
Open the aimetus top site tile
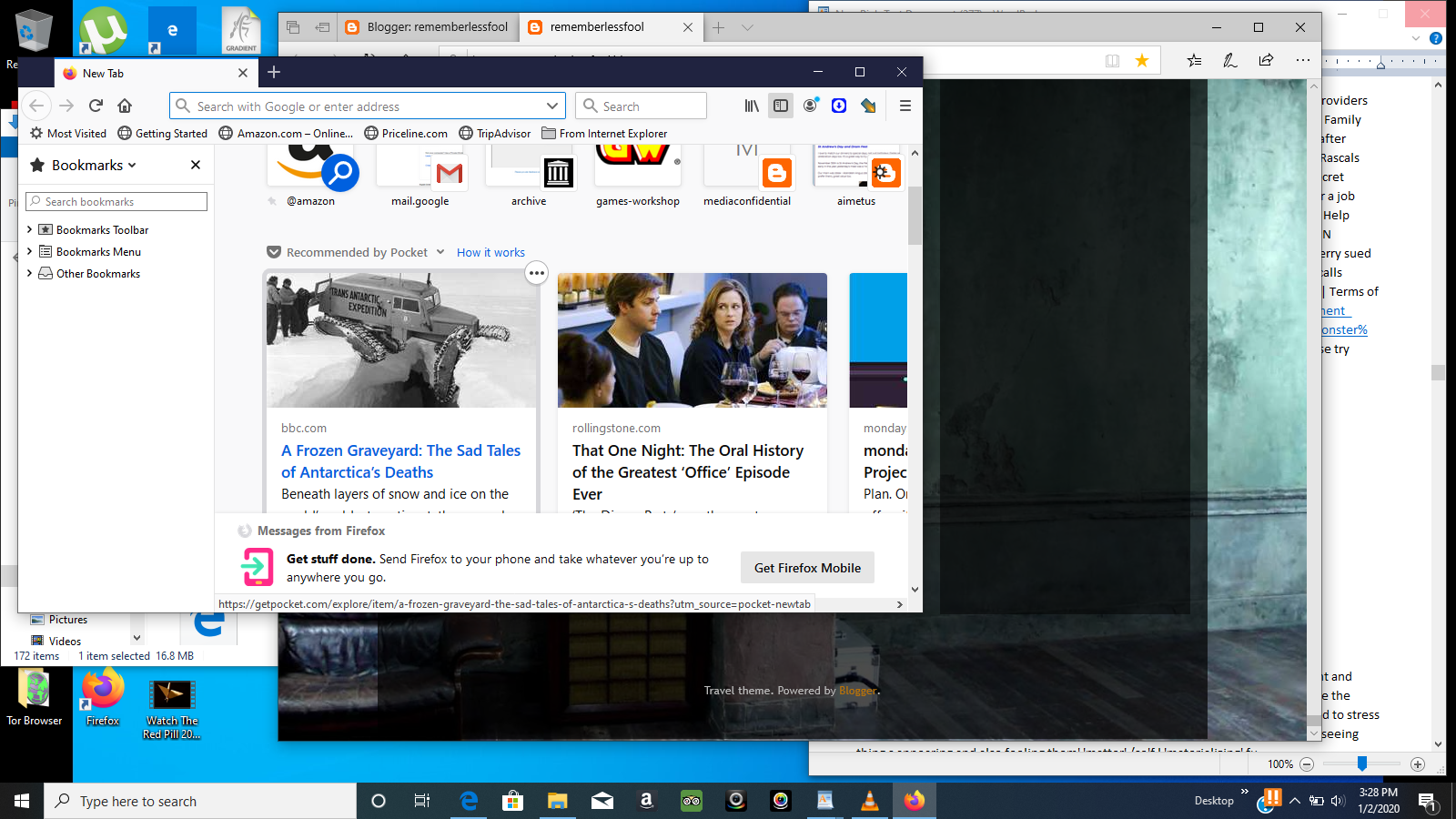click(x=856, y=177)
